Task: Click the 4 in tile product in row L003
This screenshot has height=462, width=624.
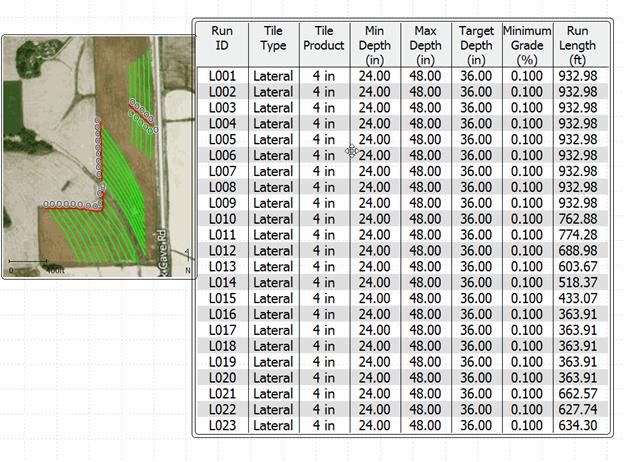Action: tap(324, 107)
